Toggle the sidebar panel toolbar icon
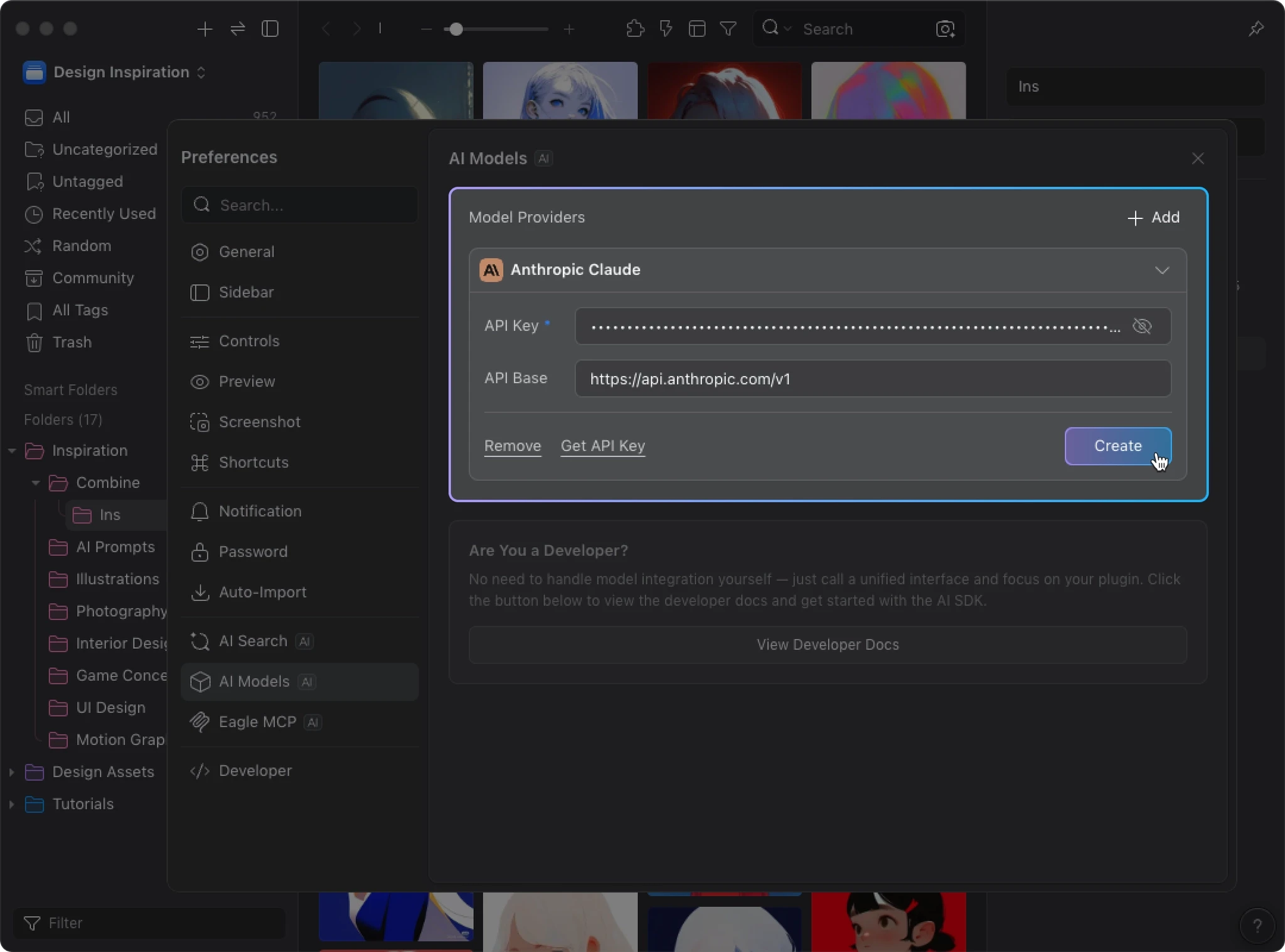1285x952 pixels. [x=270, y=29]
